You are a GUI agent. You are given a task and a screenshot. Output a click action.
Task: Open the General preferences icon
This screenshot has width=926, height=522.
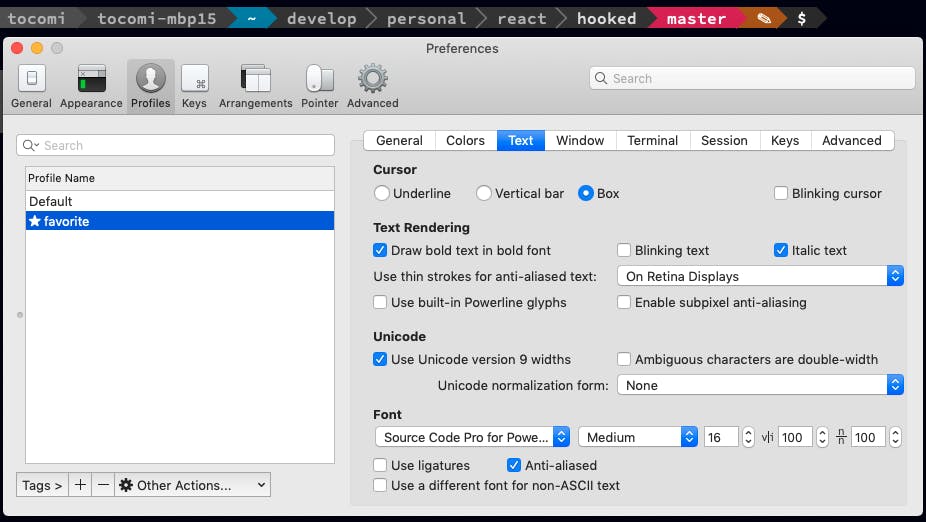(x=31, y=86)
